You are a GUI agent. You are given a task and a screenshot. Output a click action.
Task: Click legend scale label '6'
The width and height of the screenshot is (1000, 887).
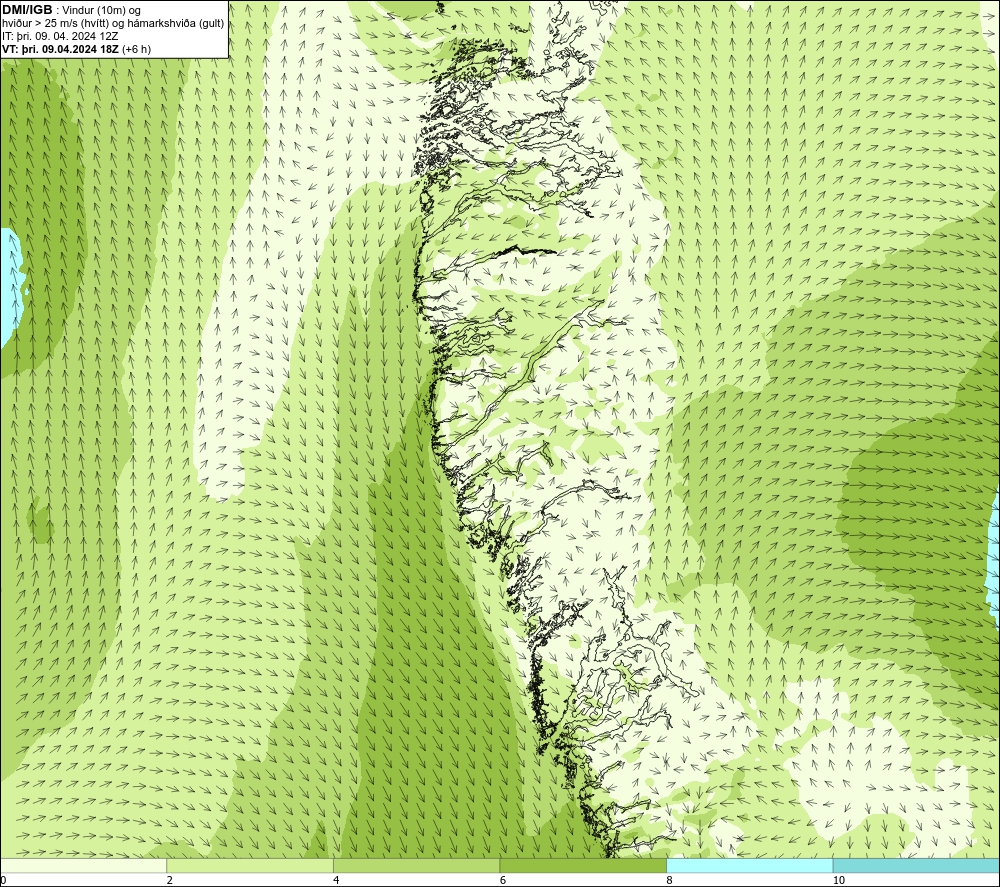pos(503,880)
